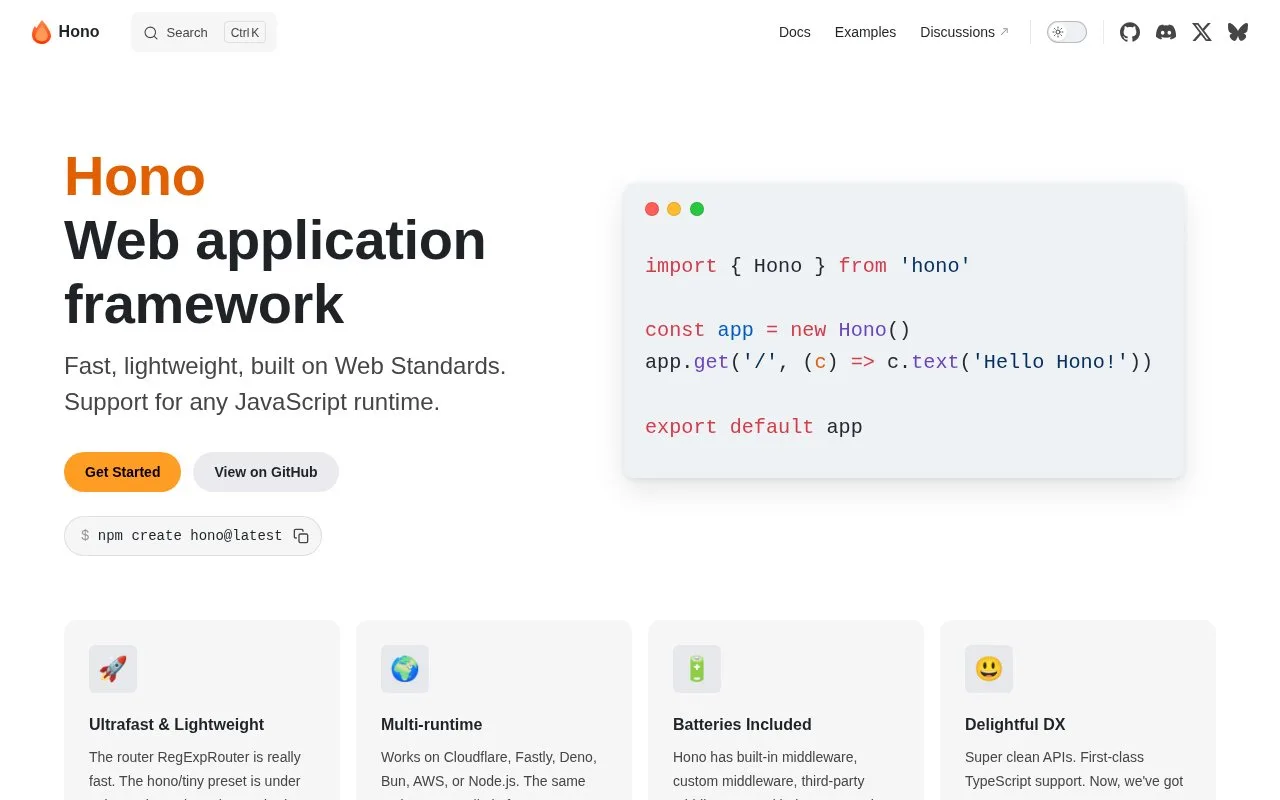The width and height of the screenshot is (1280, 800).
Task: Open the Discord icon link
Action: (x=1166, y=32)
